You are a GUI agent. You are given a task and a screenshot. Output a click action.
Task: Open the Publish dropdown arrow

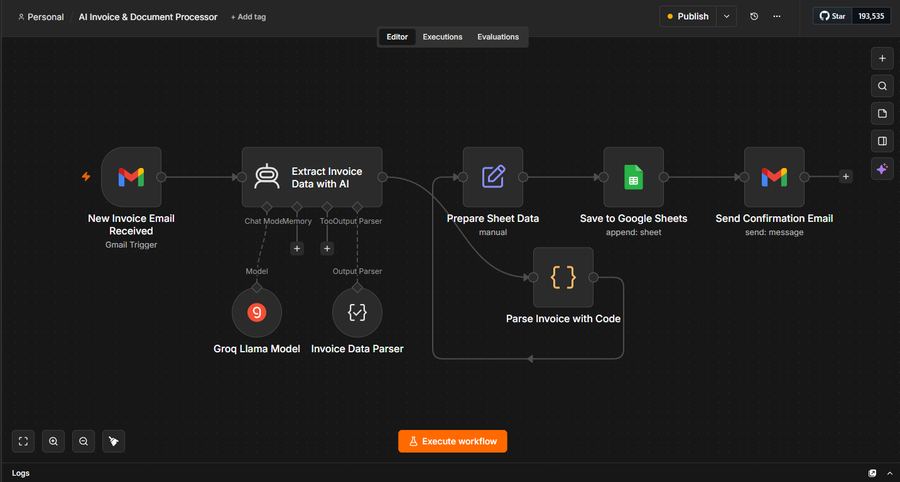coord(727,17)
